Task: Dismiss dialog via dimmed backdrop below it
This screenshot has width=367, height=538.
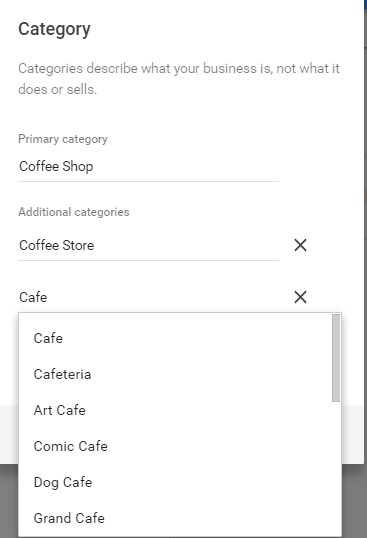Action: [x=353, y=501]
